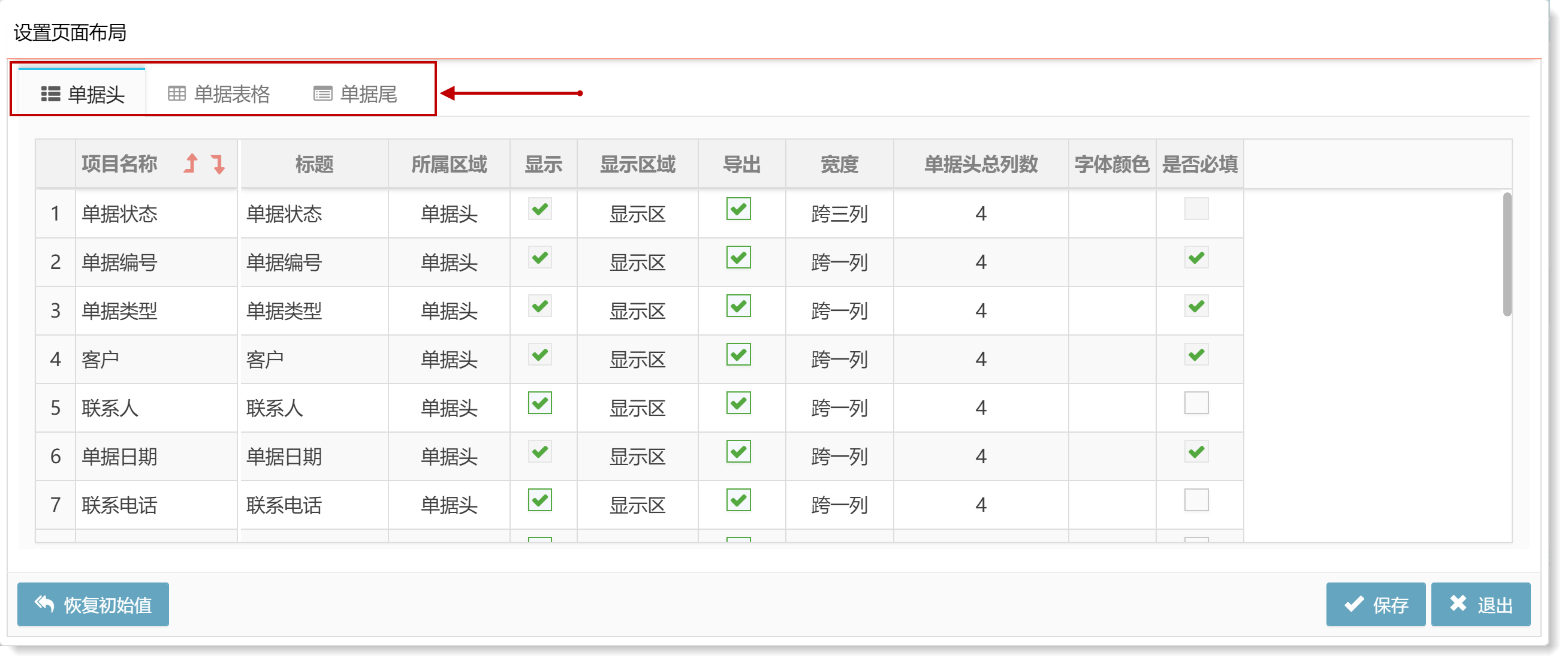Edit the 标题 cell of 单据状态 row
This screenshot has width=1568, height=664.
[315, 213]
